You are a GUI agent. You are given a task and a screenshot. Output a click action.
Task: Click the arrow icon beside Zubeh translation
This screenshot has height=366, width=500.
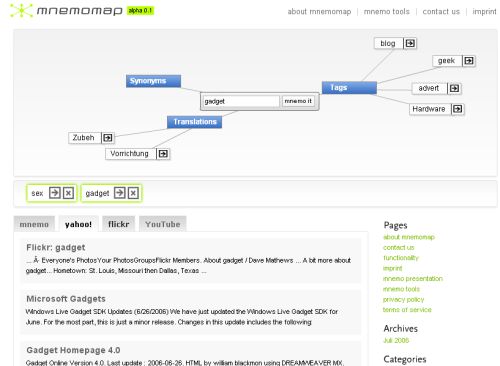tap(107, 138)
